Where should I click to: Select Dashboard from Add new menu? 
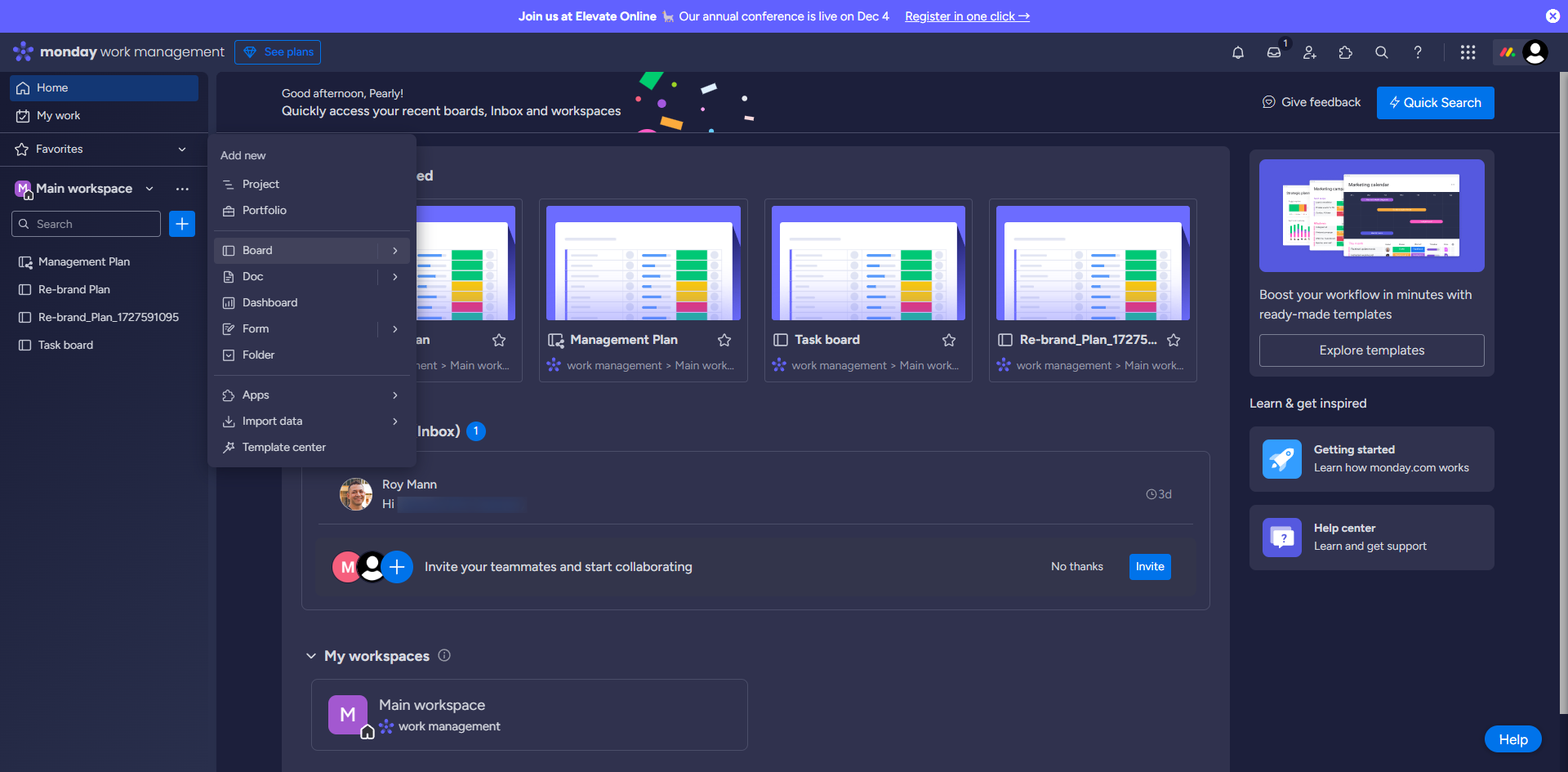click(x=269, y=302)
